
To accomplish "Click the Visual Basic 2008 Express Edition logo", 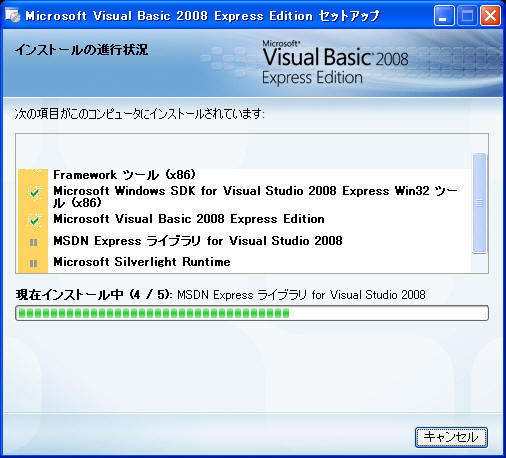I will (335, 63).
